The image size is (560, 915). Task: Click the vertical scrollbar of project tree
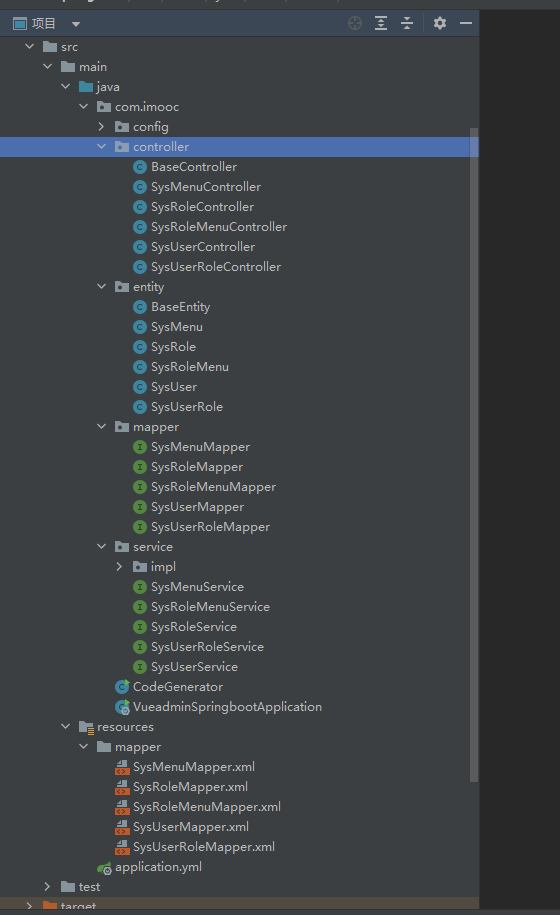tap(474, 455)
